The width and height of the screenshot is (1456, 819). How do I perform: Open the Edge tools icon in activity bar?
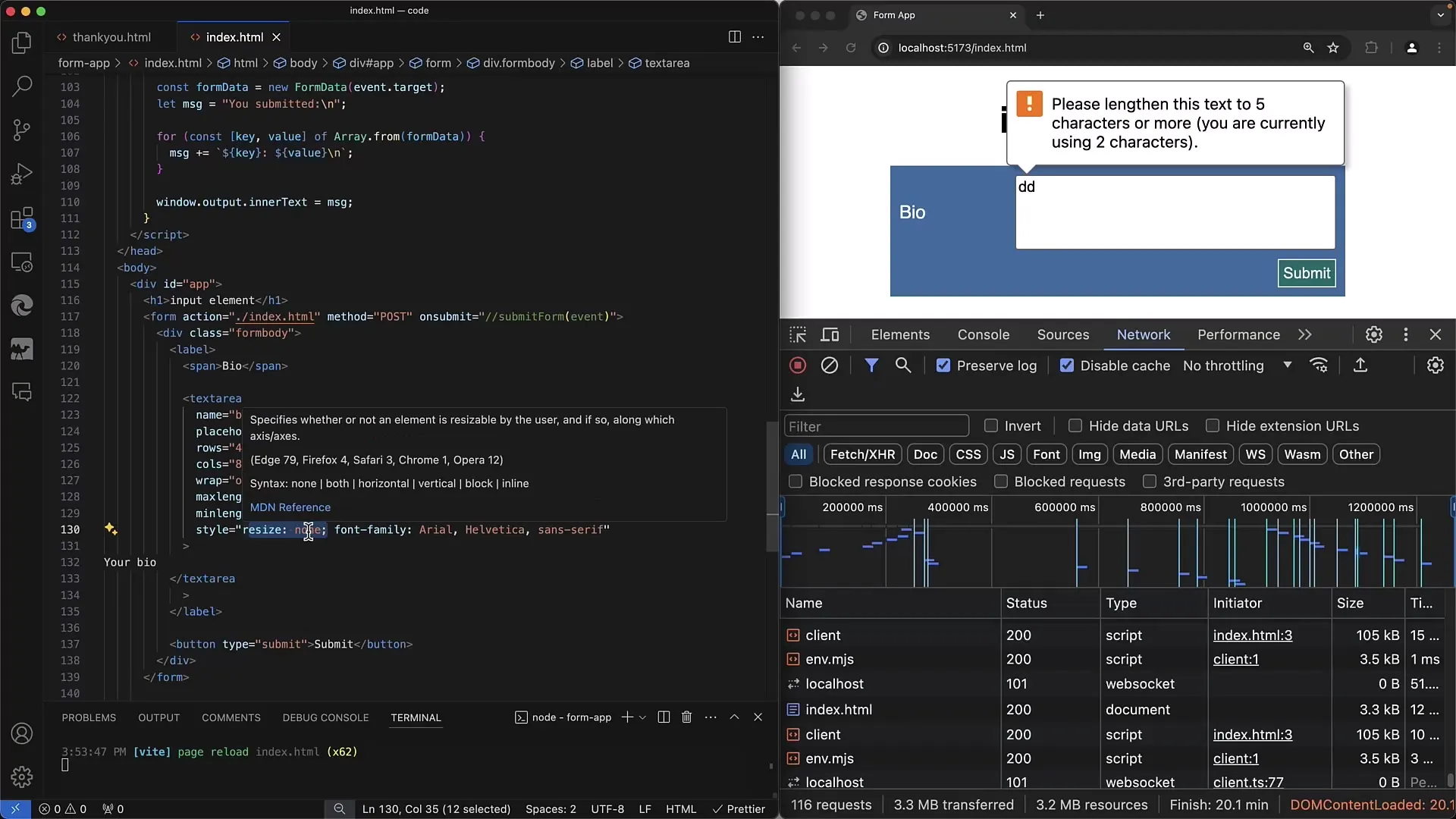point(22,306)
